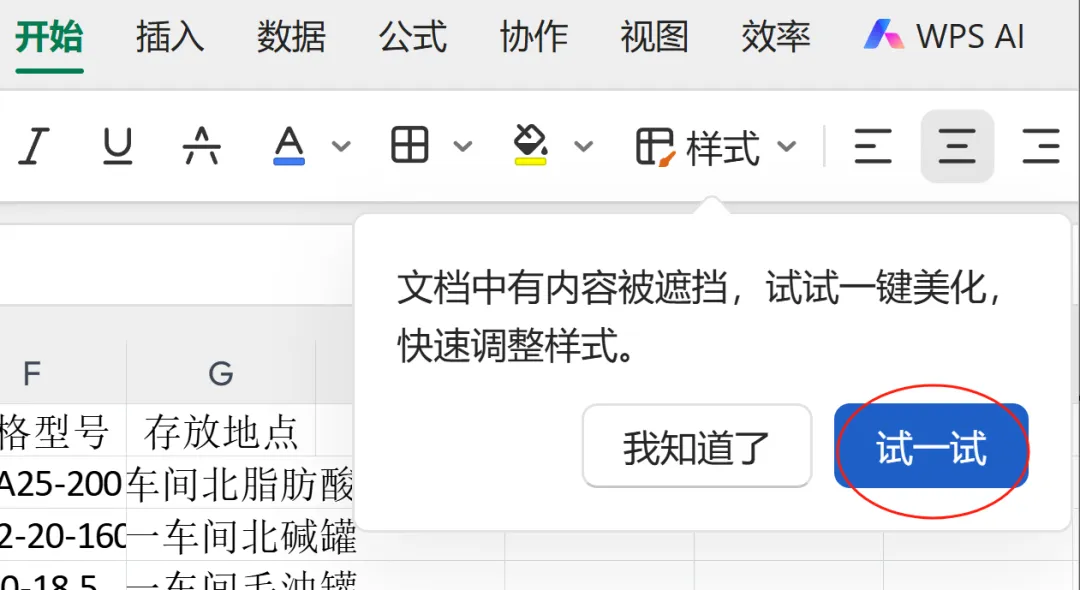Toggle underline formatting
Screen dimensions: 1080x590
(x=117, y=146)
